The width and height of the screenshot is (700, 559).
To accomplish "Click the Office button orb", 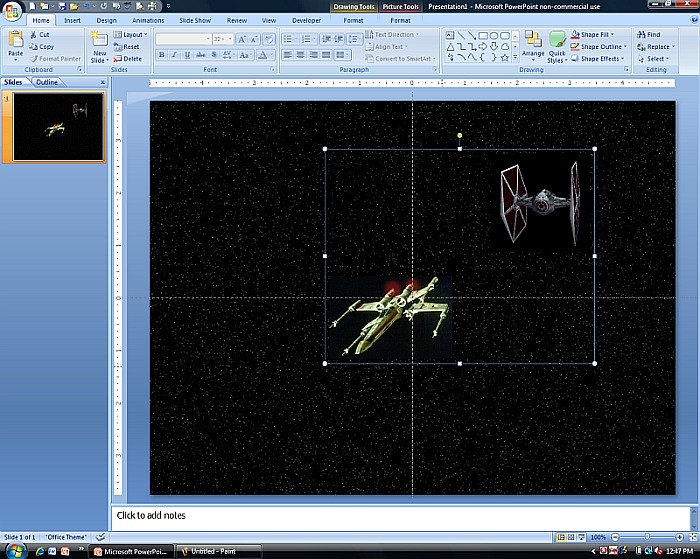I will 13,10.
